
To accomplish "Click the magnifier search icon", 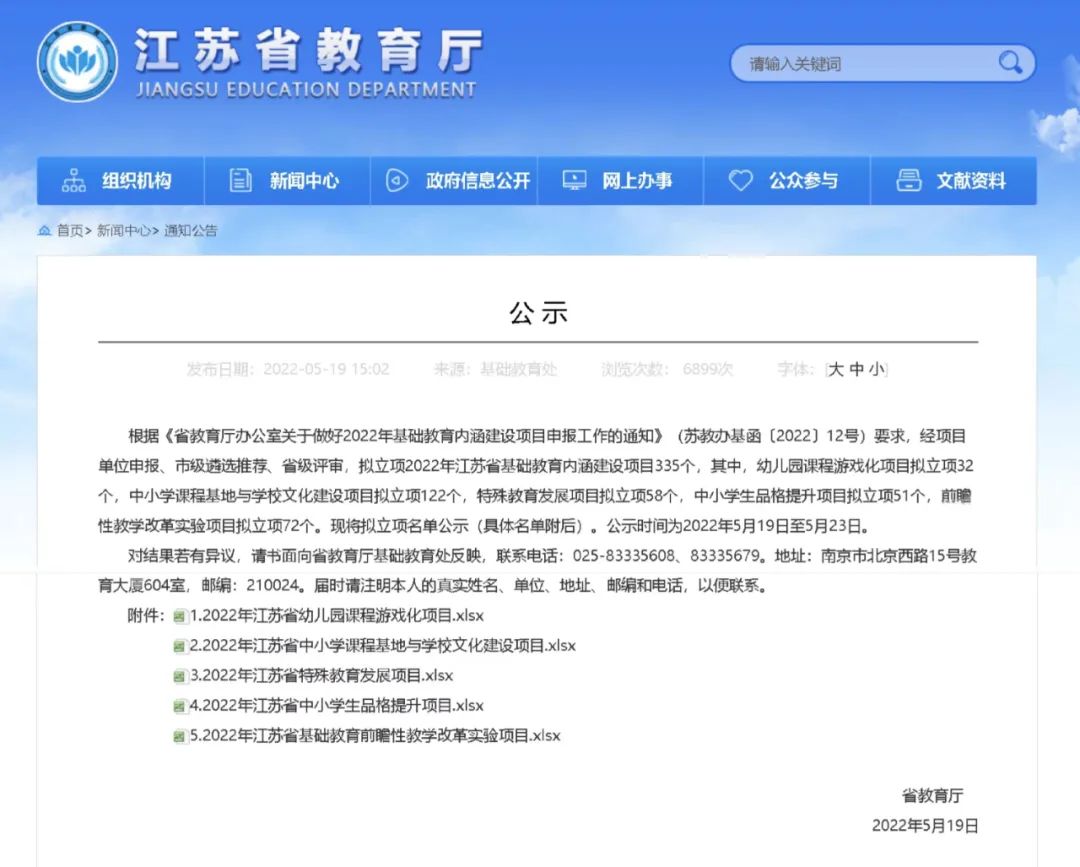I will click(x=1010, y=63).
